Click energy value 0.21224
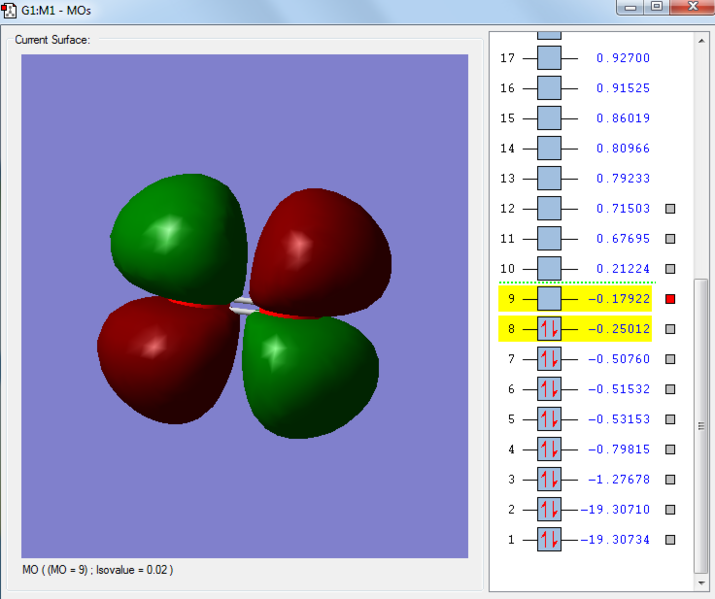 (x=623, y=269)
